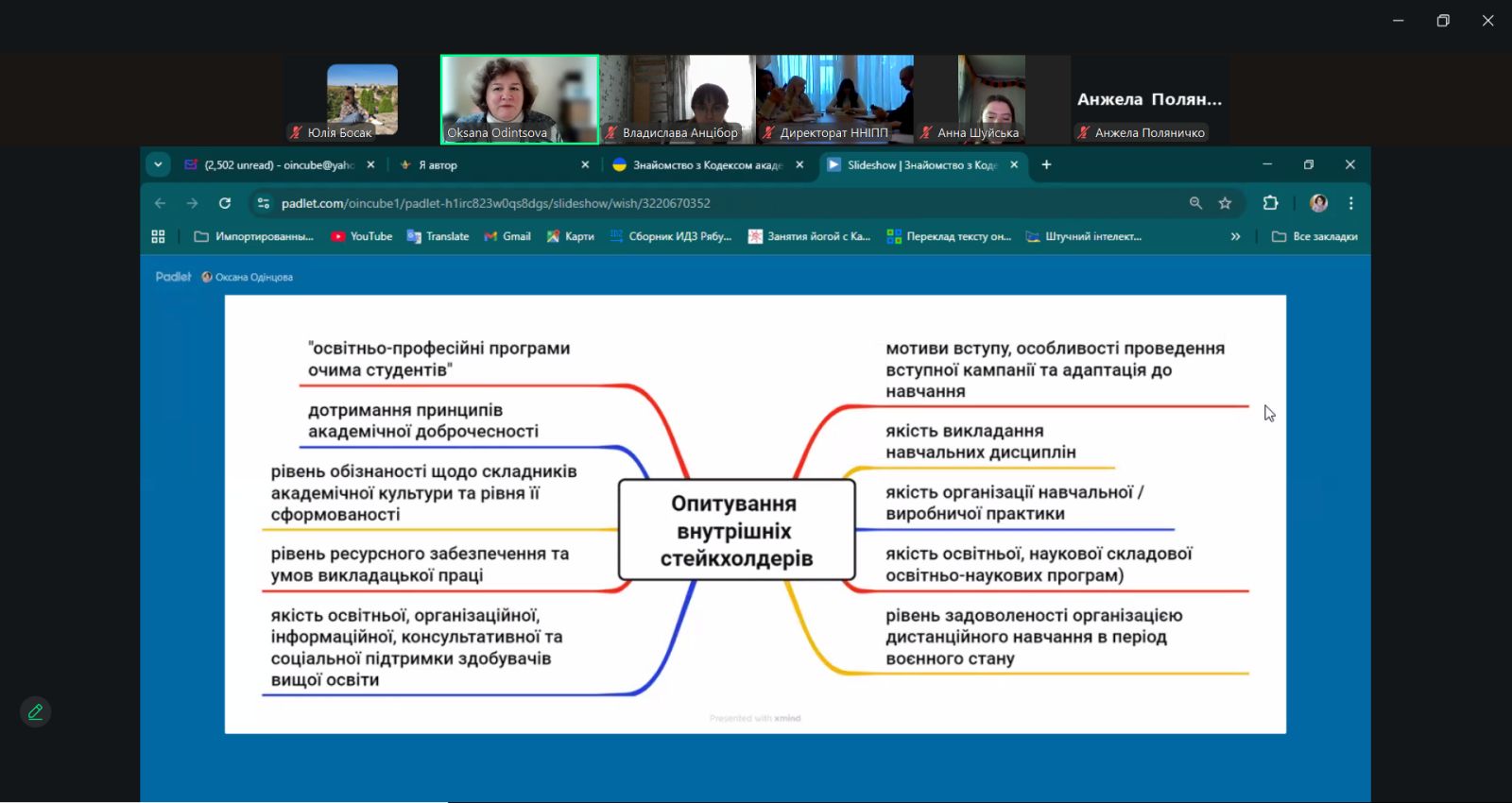Bookmark page with star icon
This screenshot has height=803, width=1512.
(x=1225, y=203)
